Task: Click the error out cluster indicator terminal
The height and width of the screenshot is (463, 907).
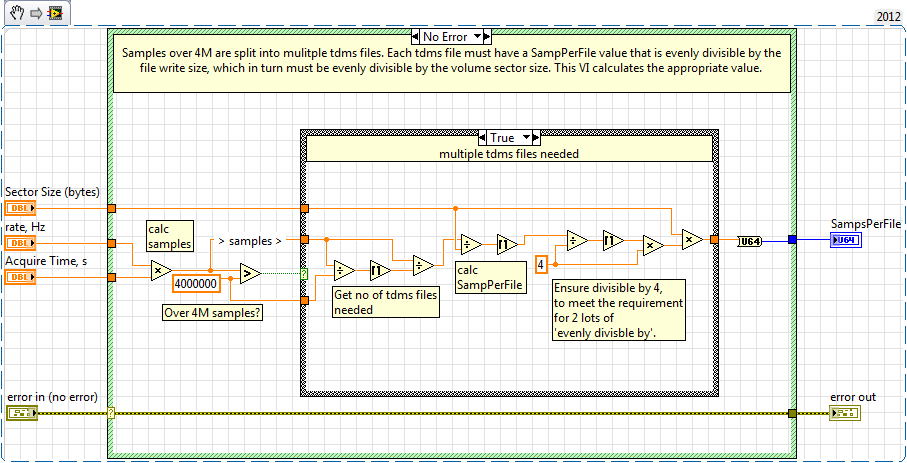Action: [845, 413]
